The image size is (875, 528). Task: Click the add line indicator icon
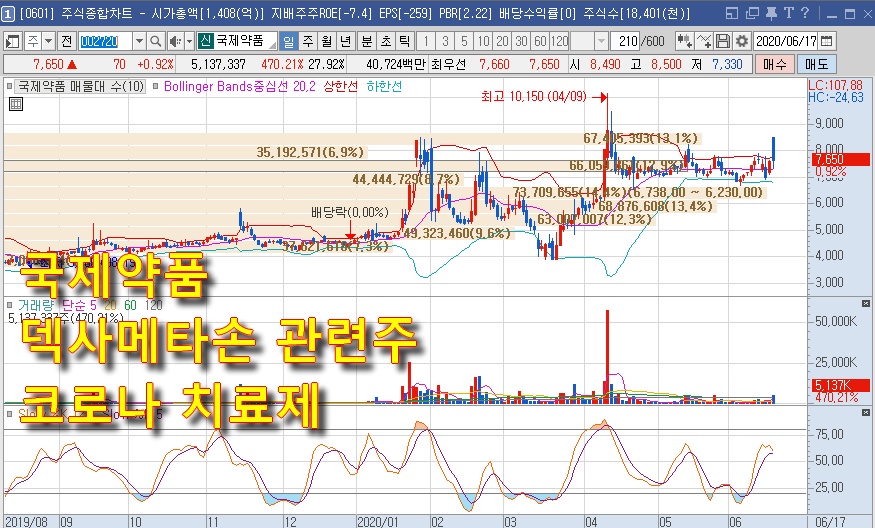[x=704, y=41]
